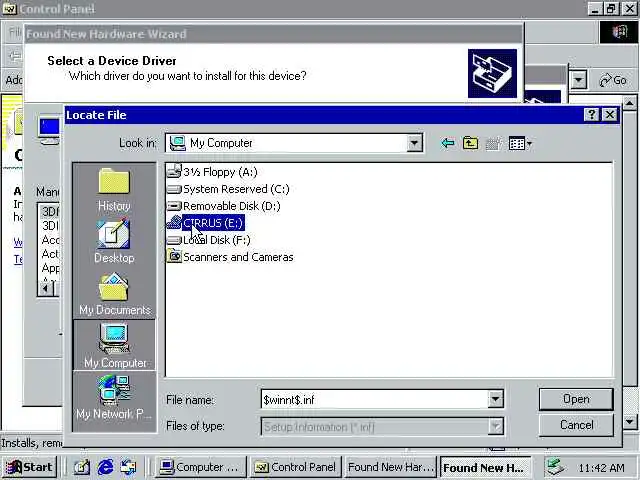Click the system tray hardware icon
This screenshot has width=640, height=480.
pyautogui.click(x=556, y=467)
